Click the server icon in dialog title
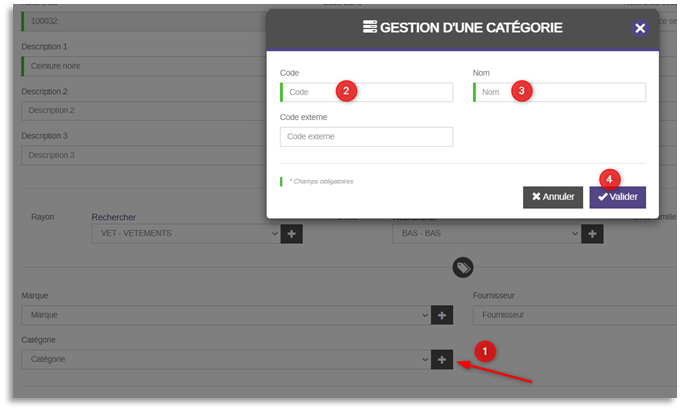This screenshot has height=411, width=681. tap(369, 28)
